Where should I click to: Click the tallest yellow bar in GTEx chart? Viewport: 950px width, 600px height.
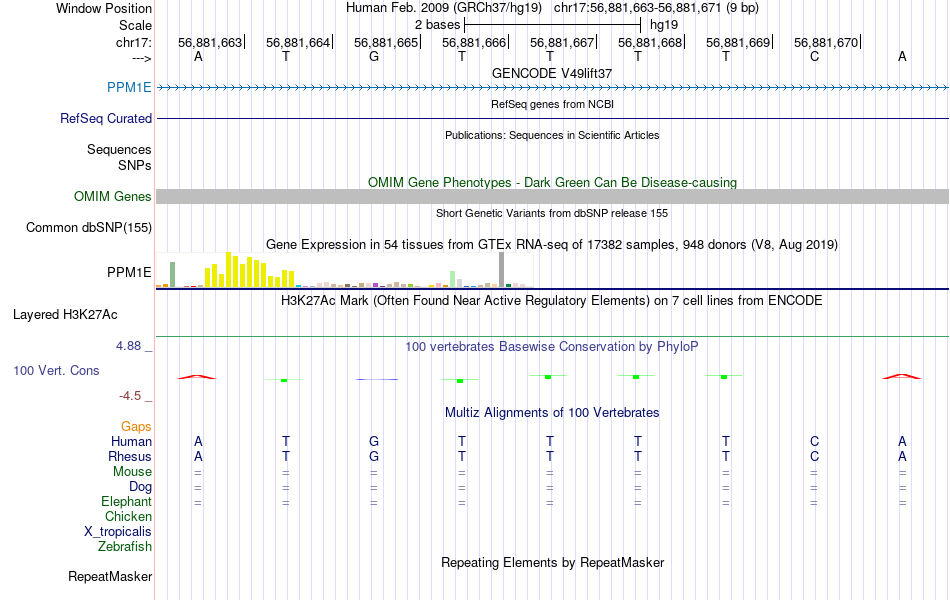coord(228,270)
